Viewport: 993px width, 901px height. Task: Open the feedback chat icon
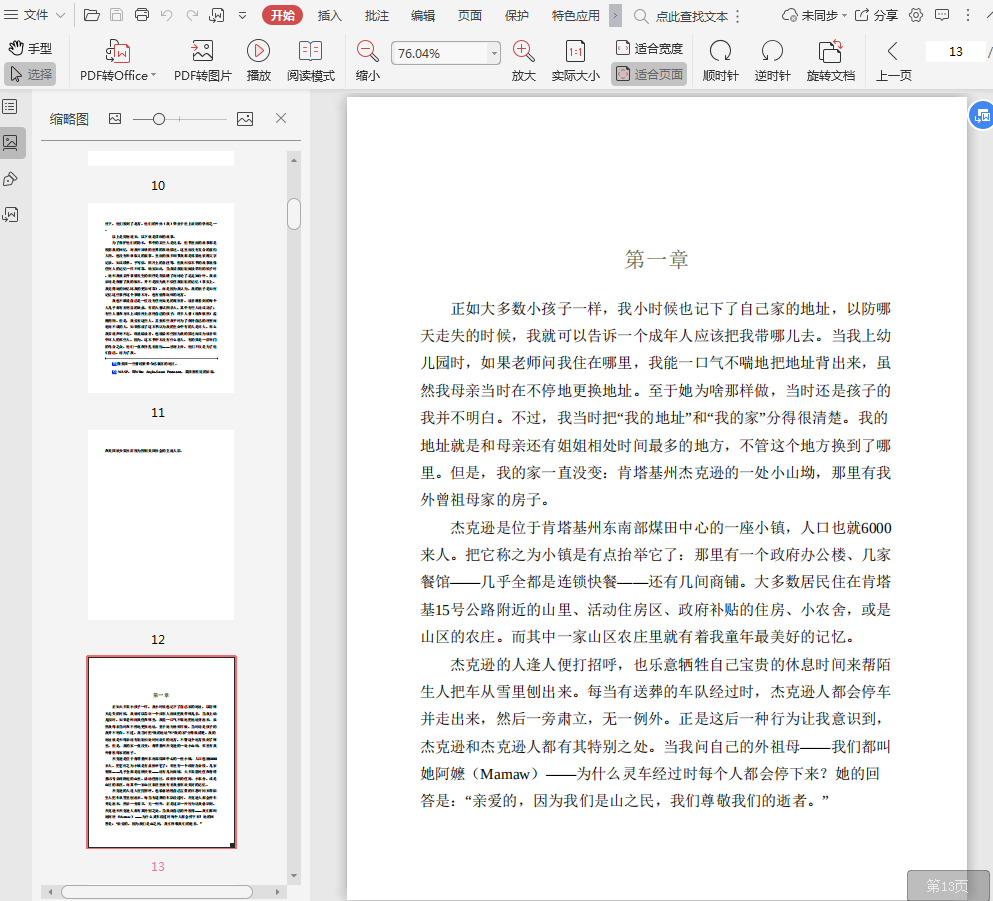pos(942,15)
